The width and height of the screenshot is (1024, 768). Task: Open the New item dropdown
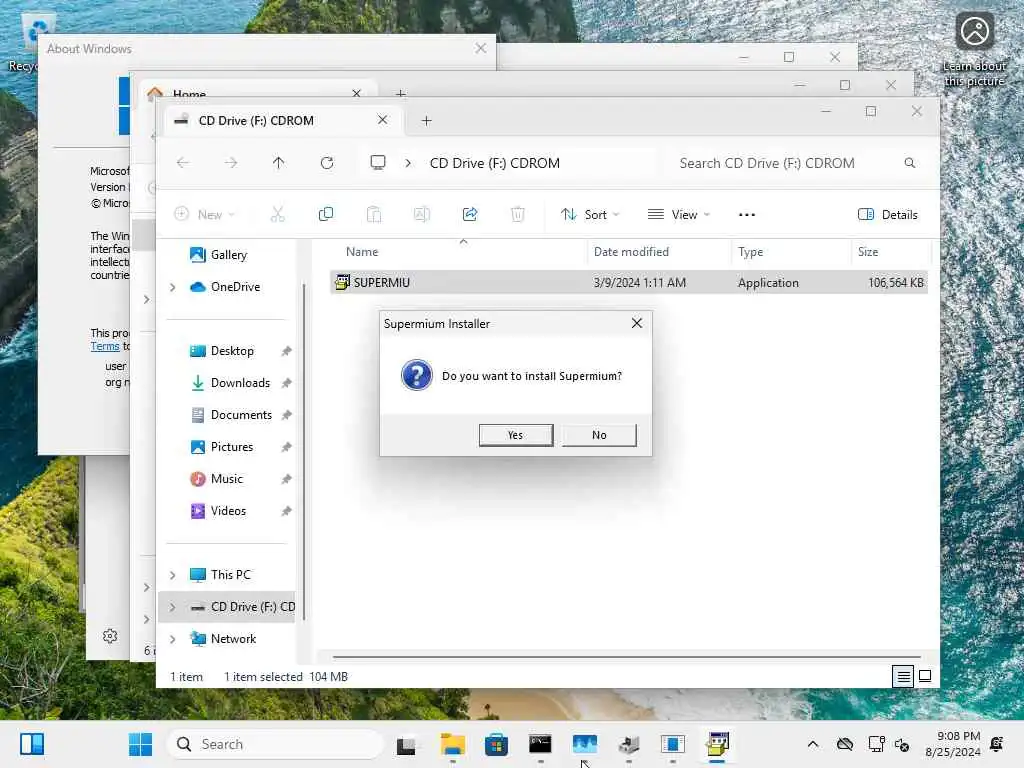click(x=204, y=214)
